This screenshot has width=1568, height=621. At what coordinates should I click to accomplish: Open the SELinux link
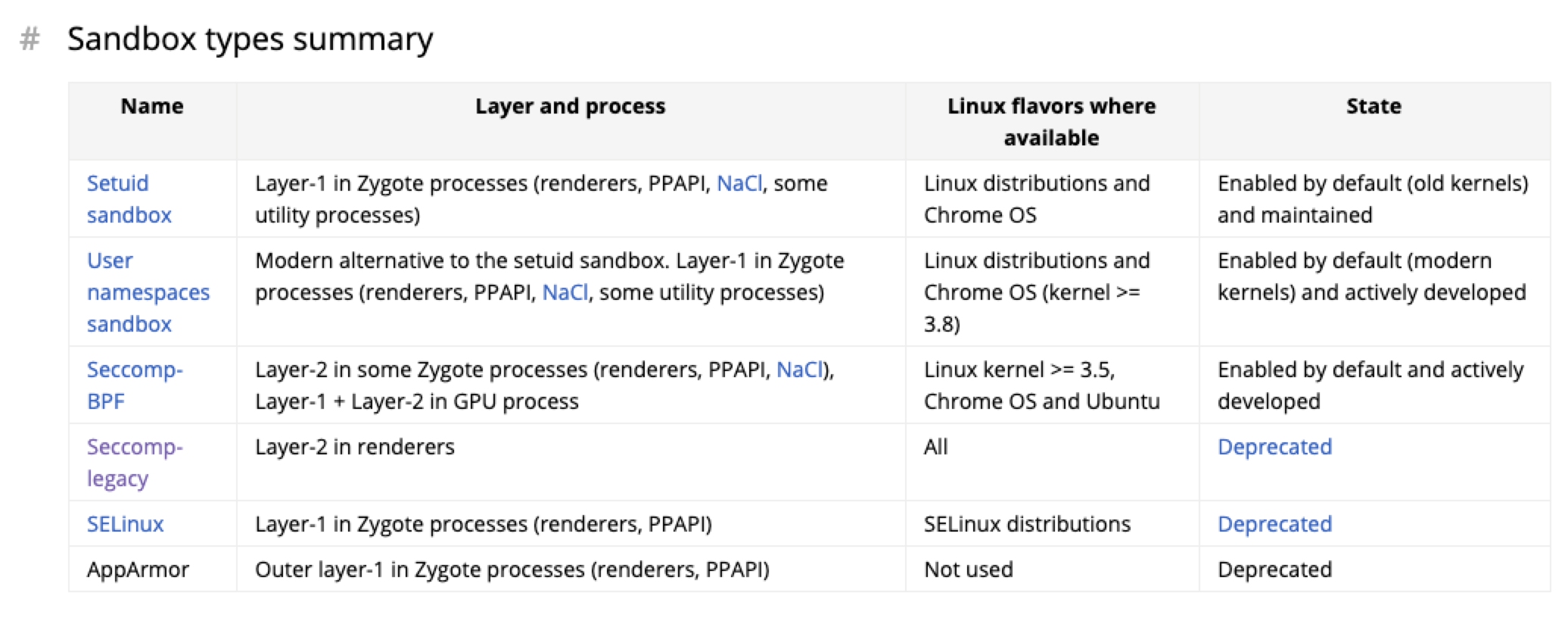coord(125,524)
